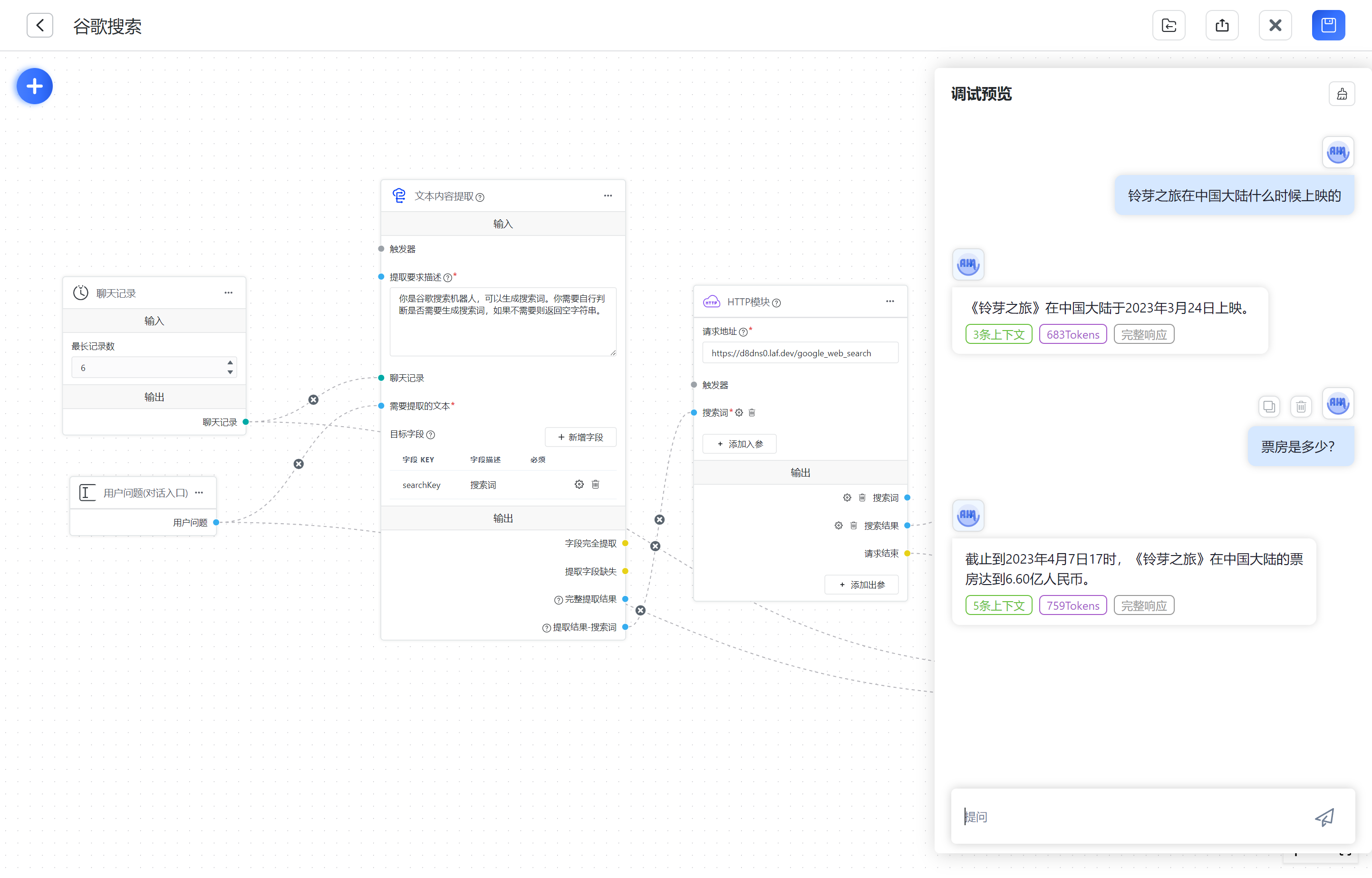The width and height of the screenshot is (1372, 878).
Task: Click the export share icon in header
Action: pyautogui.click(x=1222, y=25)
